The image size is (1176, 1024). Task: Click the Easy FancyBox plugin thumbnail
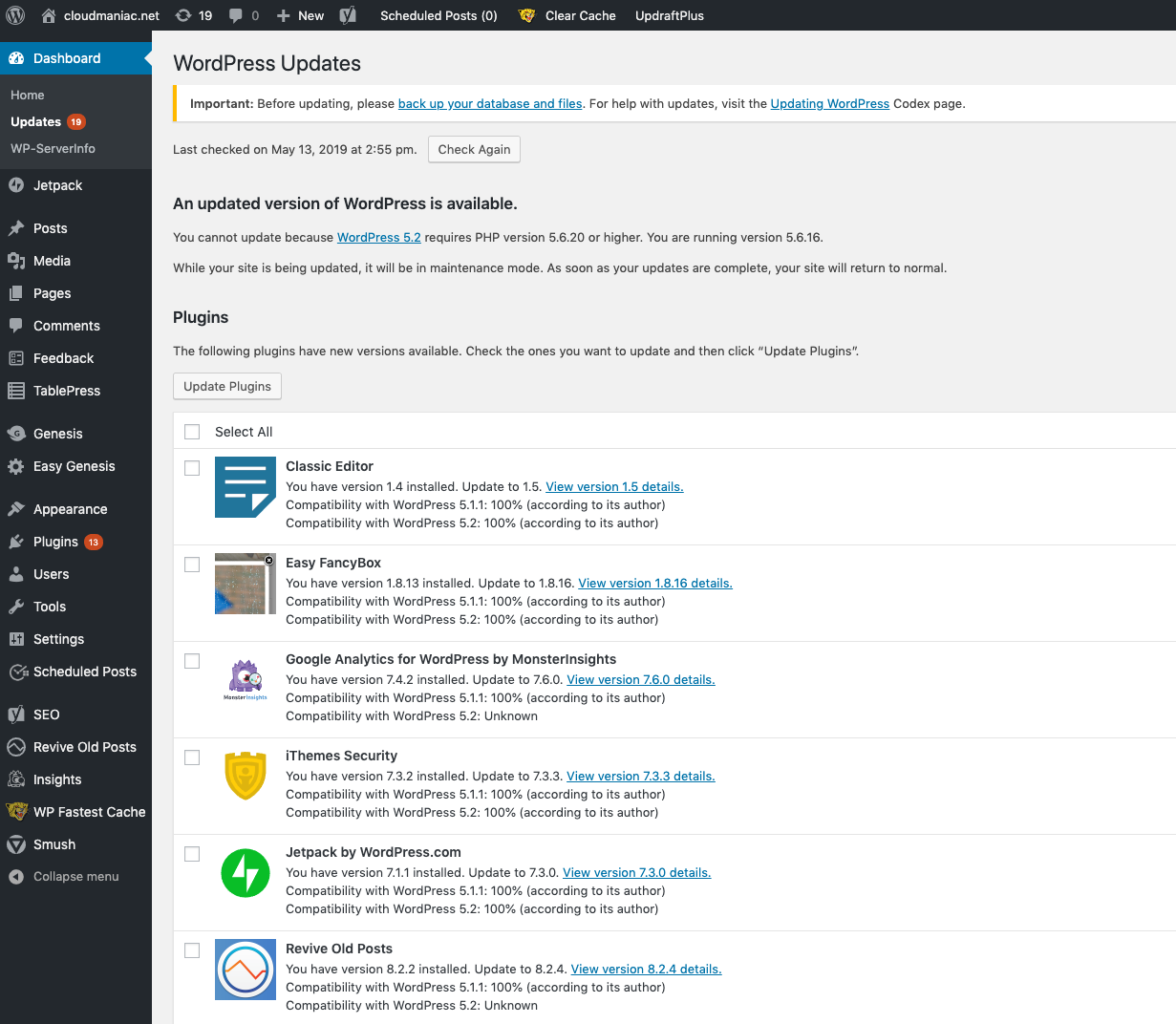click(x=246, y=584)
